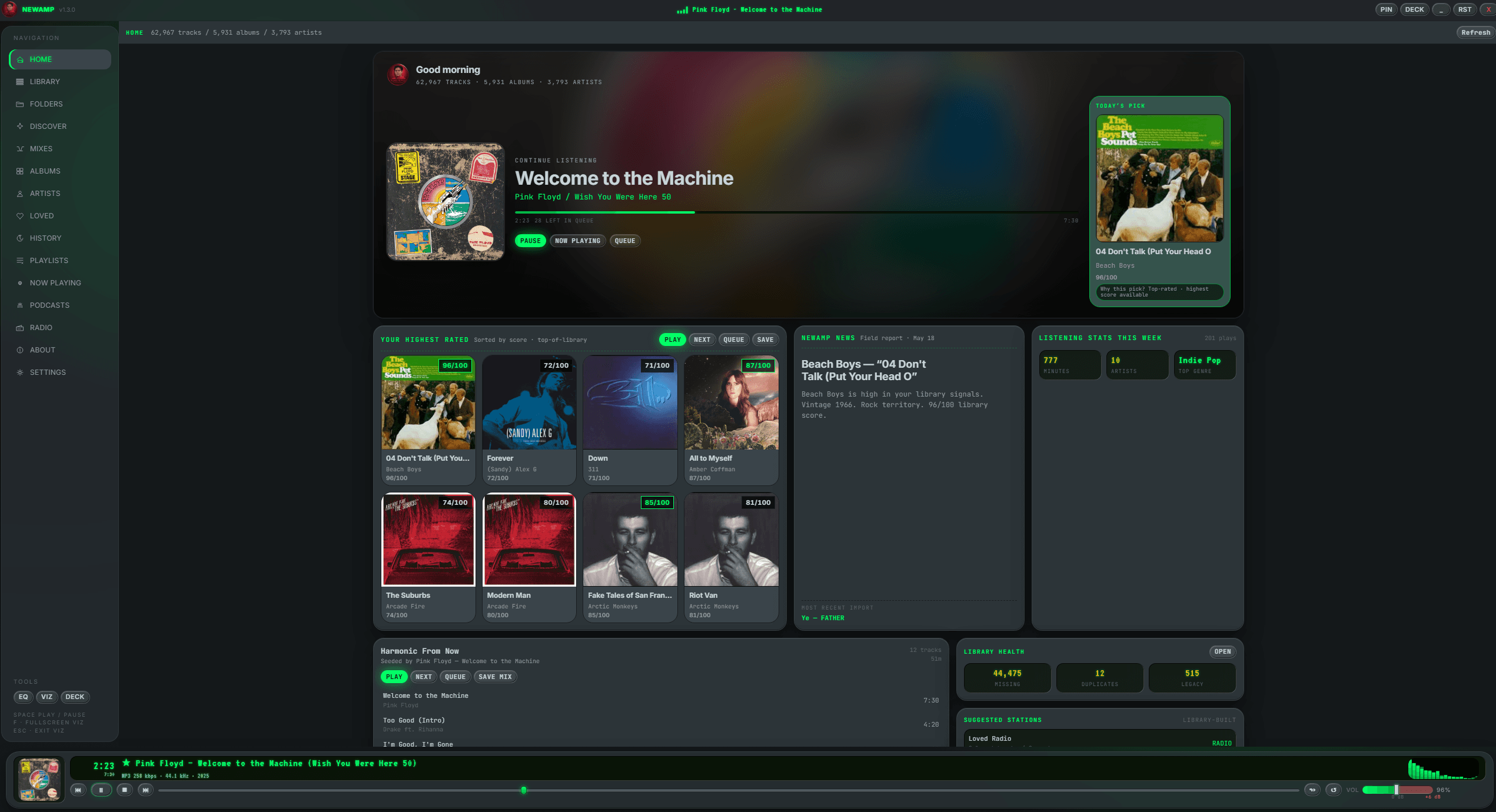Skip to the previous track in player bar
Viewport: 1496px width, 812px height.
(x=78, y=790)
